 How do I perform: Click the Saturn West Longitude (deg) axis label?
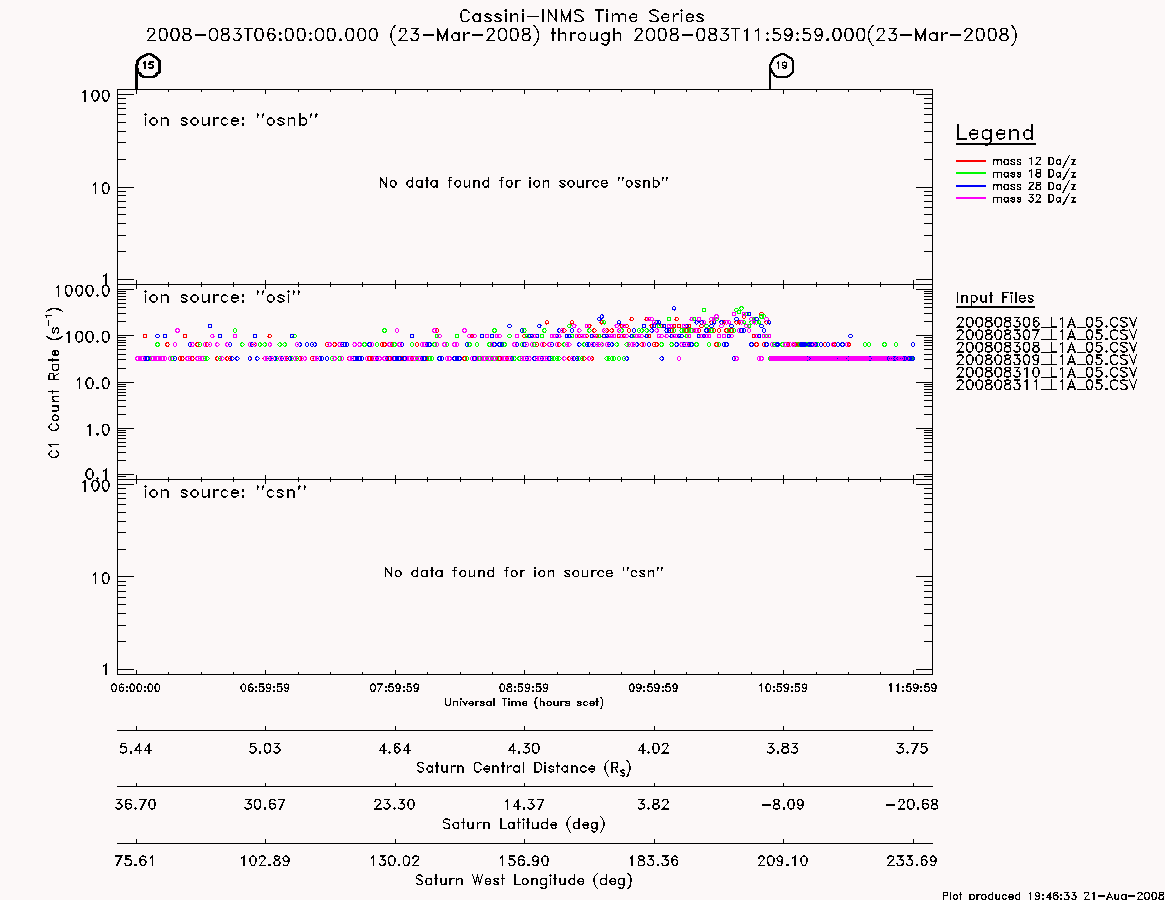pos(524,881)
